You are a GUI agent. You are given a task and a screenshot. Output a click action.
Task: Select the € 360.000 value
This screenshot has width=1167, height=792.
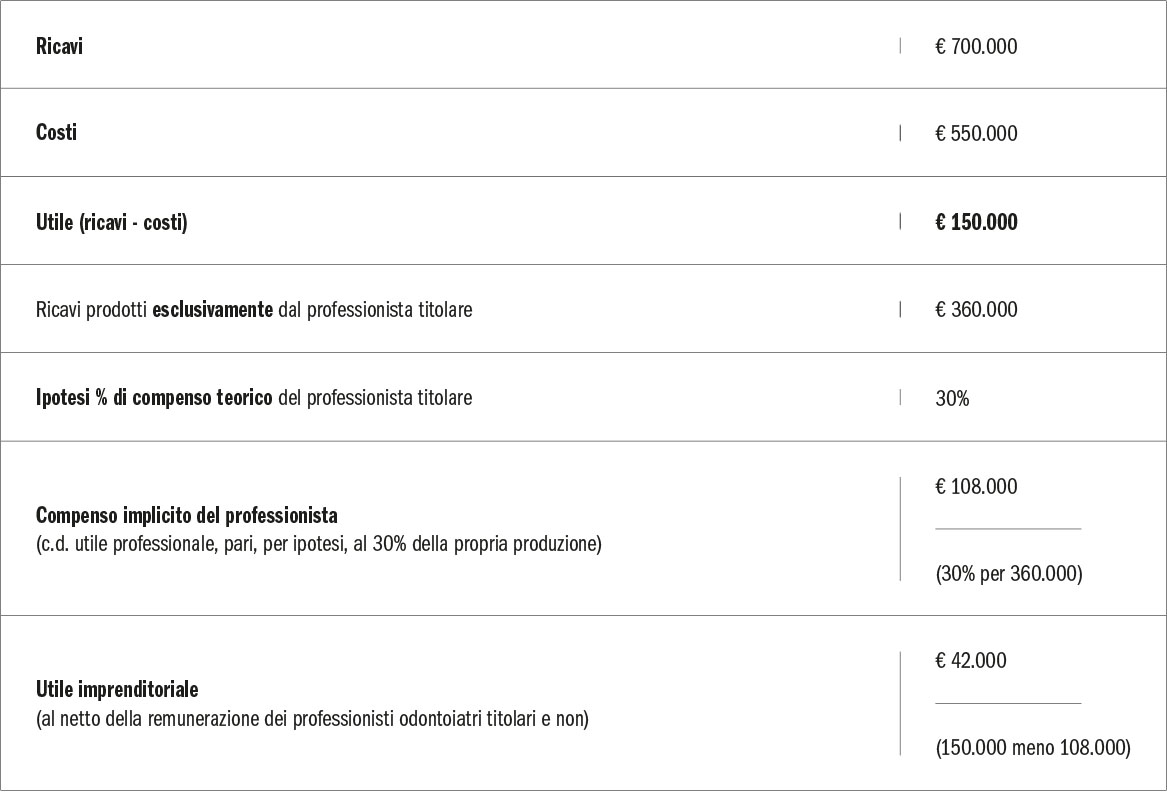976,310
